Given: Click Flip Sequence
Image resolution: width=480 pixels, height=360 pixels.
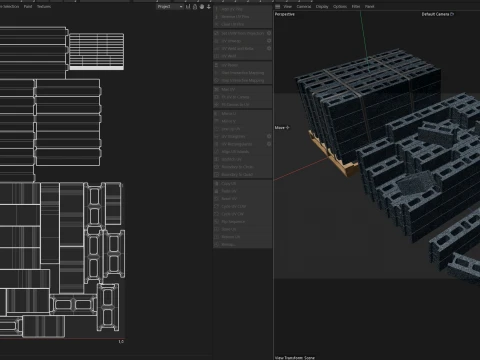Looking at the screenshot, I should pos(243,222).
